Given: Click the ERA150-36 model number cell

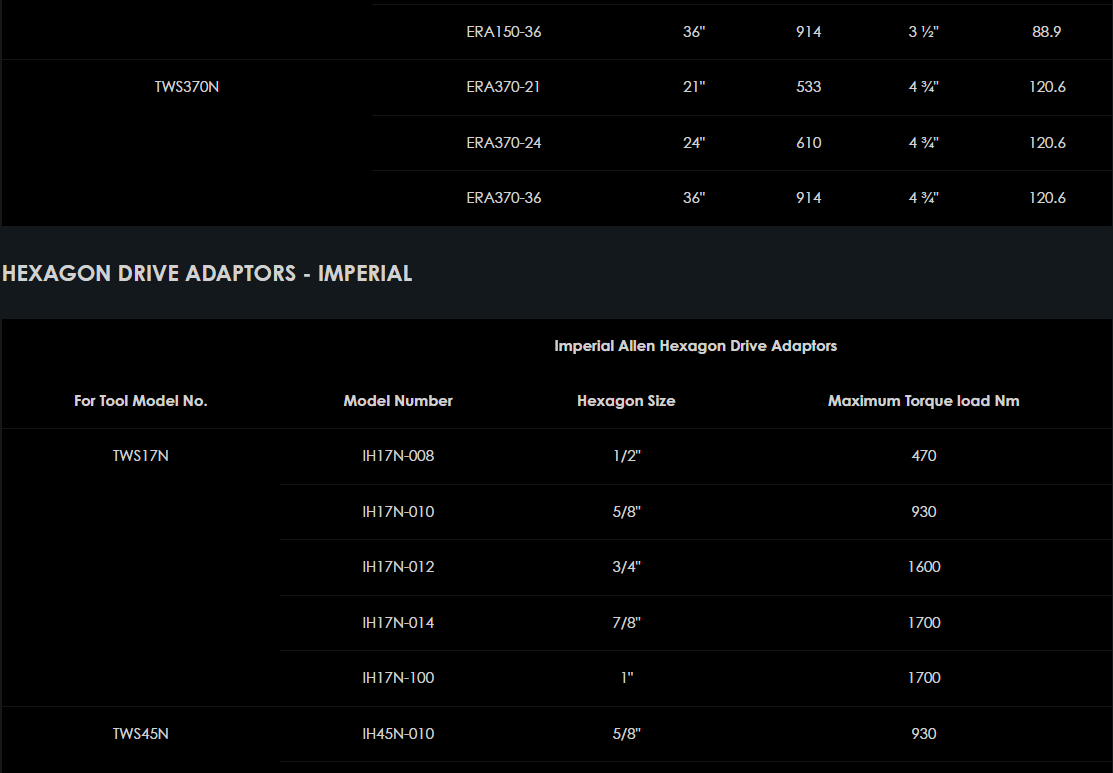Looking at the screenshot, I should click(x=503, y=32).
